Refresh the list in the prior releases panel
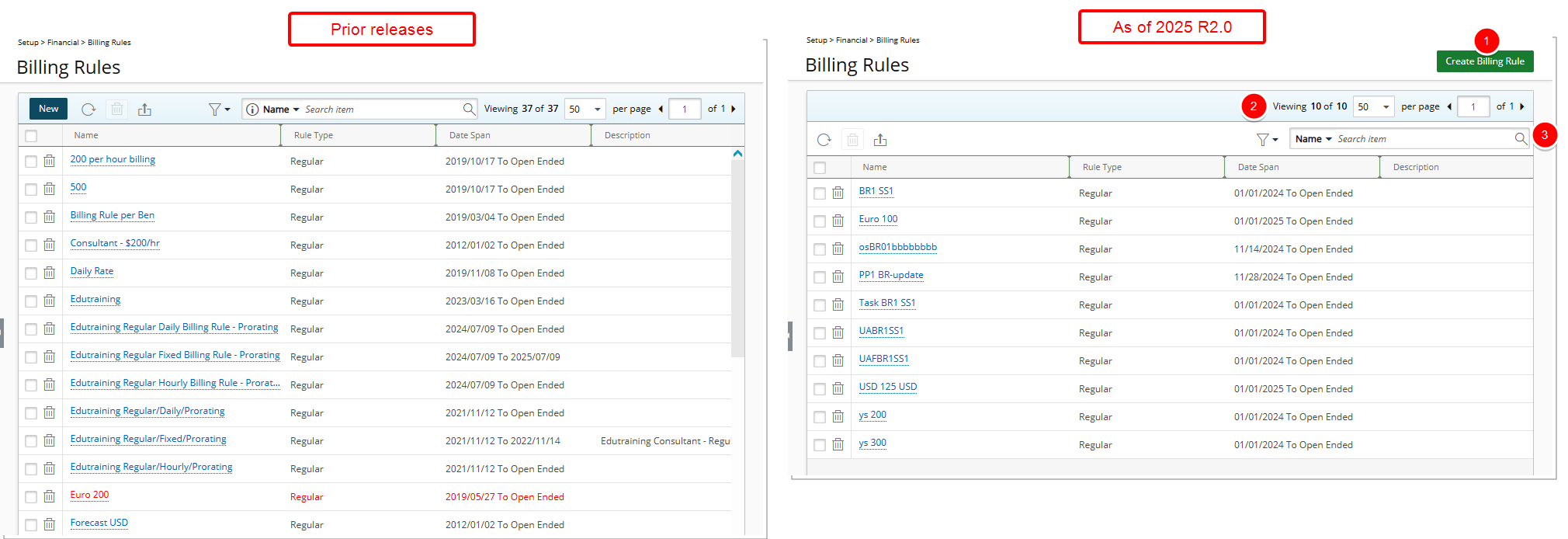 [88, 110]
